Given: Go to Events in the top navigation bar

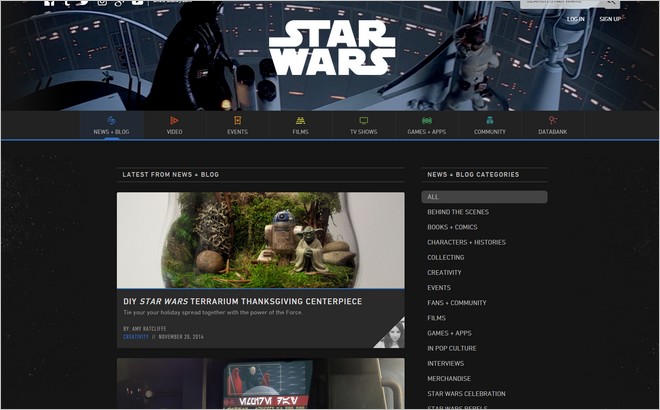Looking at the screenshot, I should 237,125.
